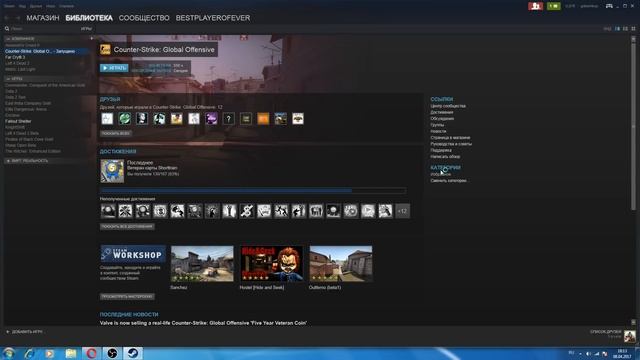Click ПОКАЗАТЬ ВСЕ ДОСТИЖЕНИЯ button
The image size is (640, 360).
point(127,226)
